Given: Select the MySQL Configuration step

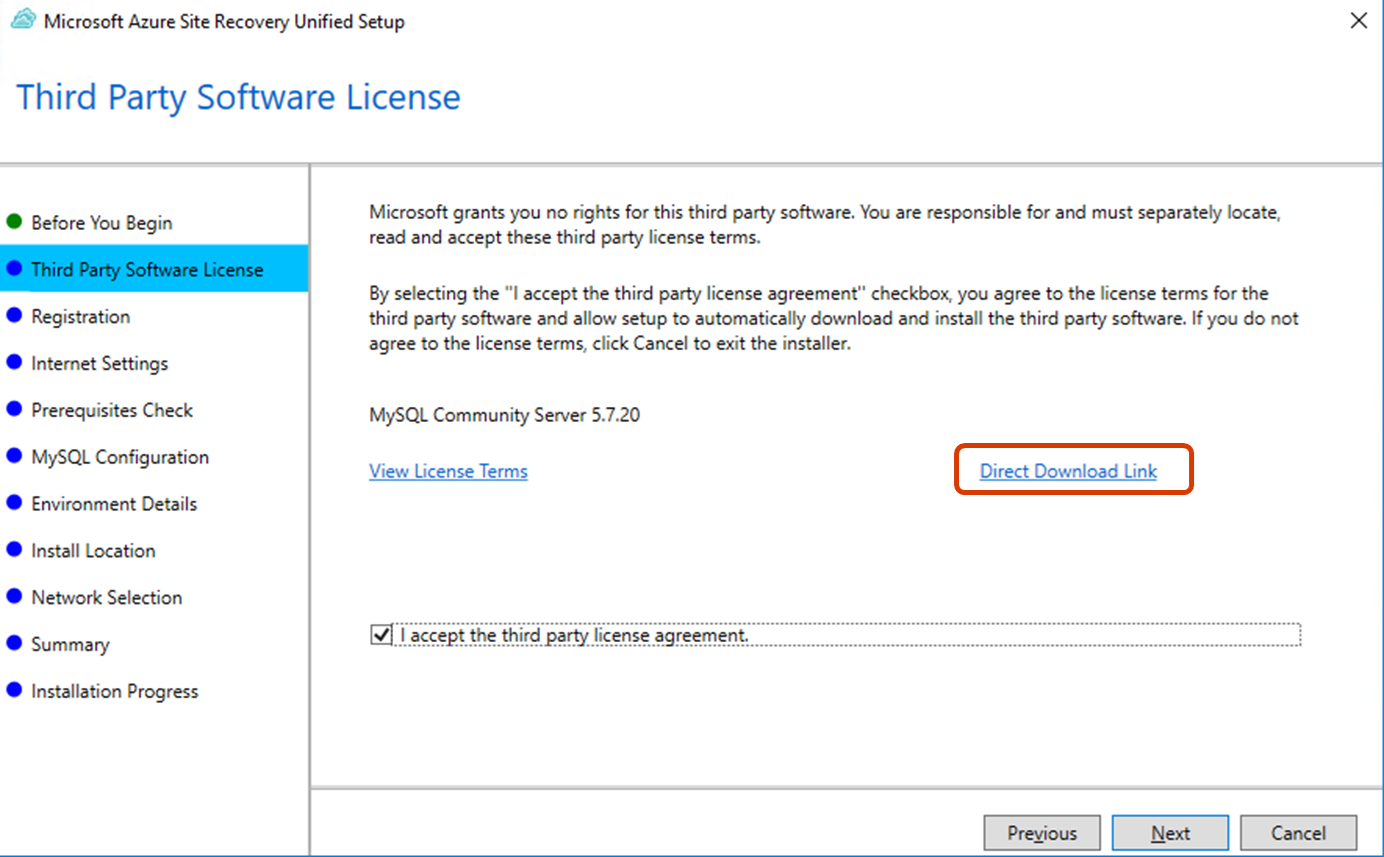Looking at the screenshot, I should (x=120, y=457).
